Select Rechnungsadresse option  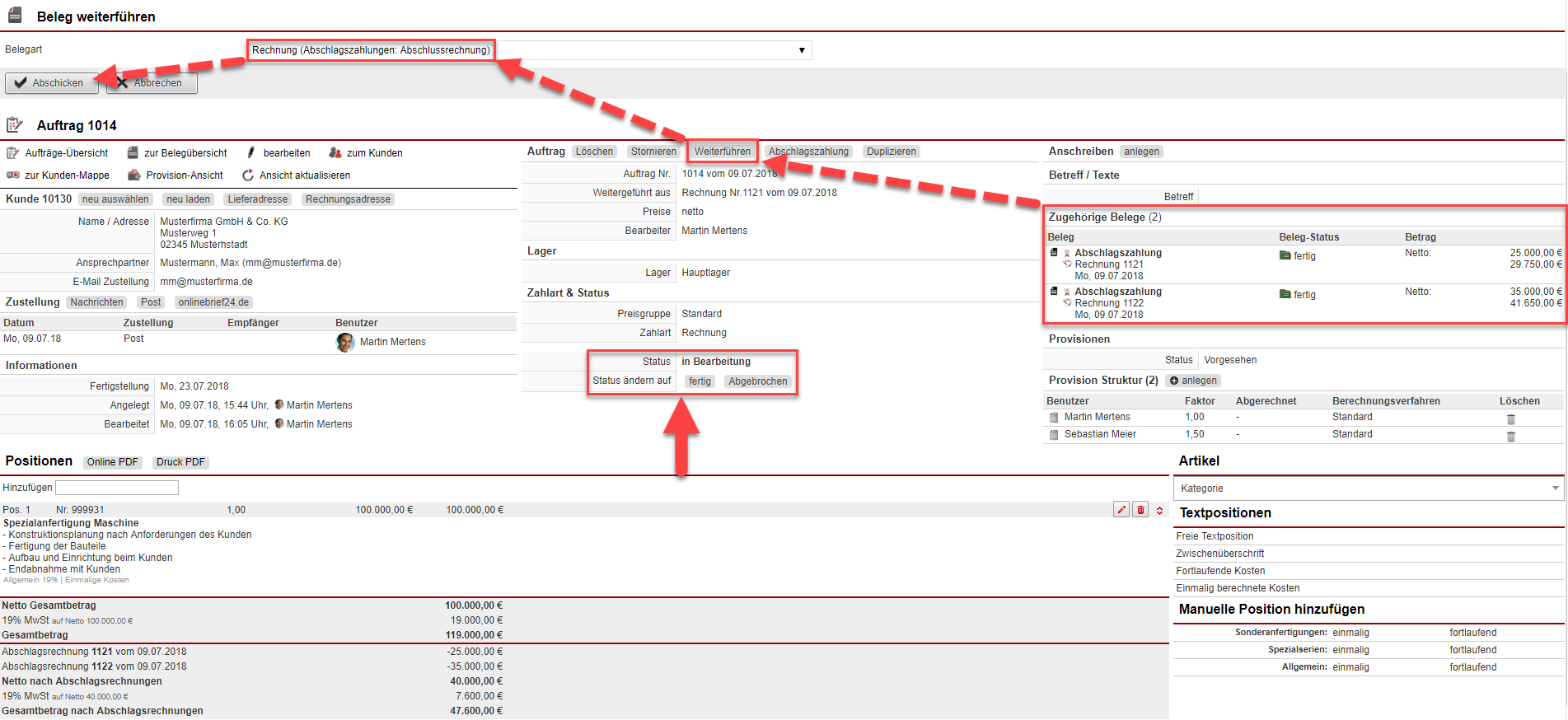coord(348,199)
